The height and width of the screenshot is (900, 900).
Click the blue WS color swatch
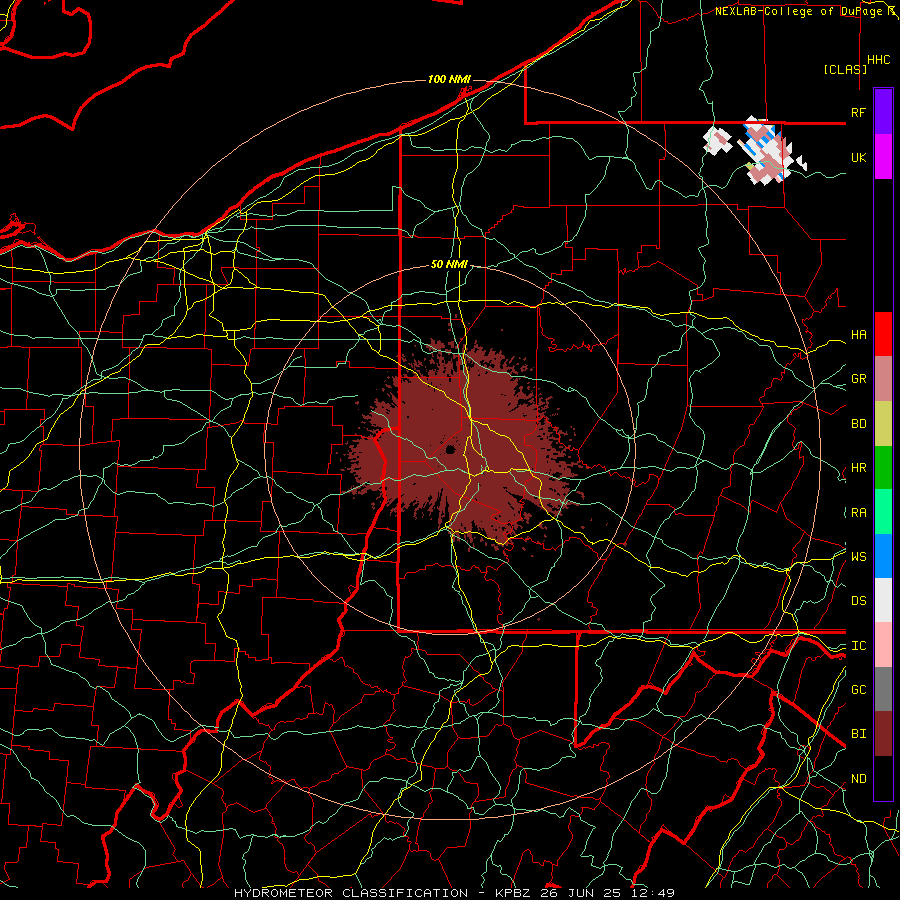tap(883, 556)
